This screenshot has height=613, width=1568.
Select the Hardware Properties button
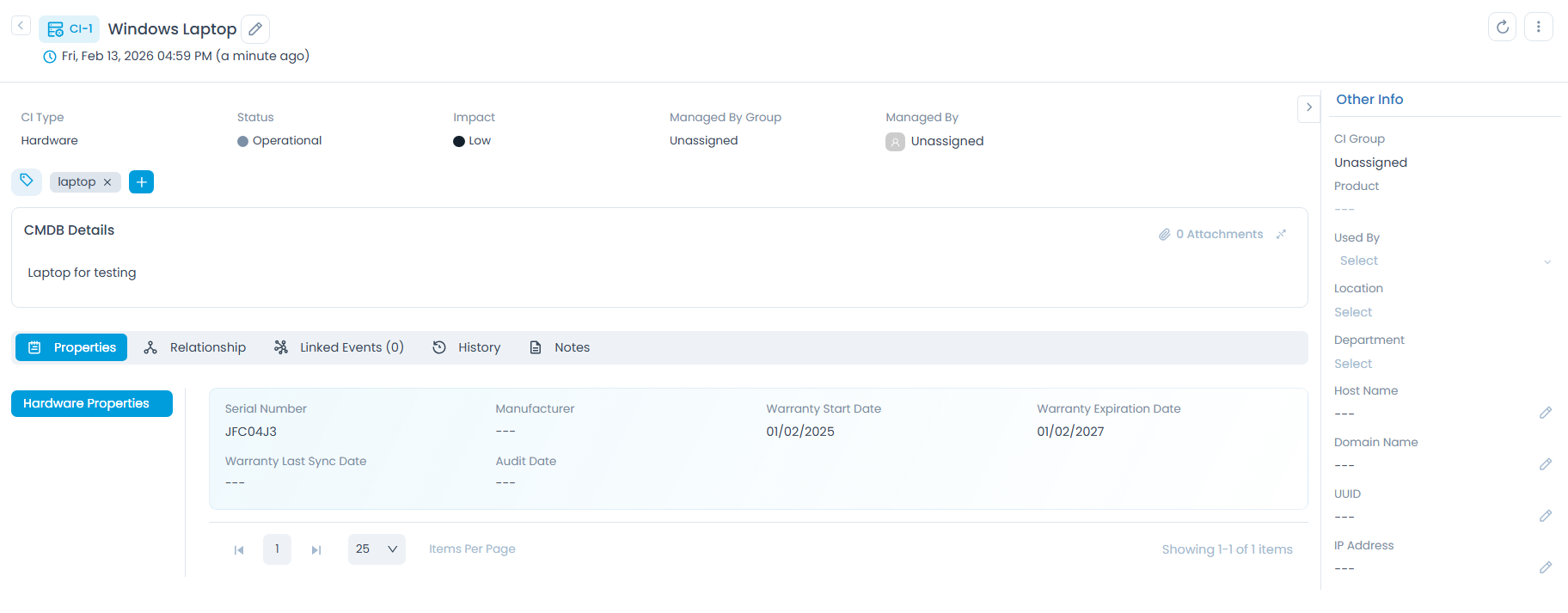[x=92, y=403]
